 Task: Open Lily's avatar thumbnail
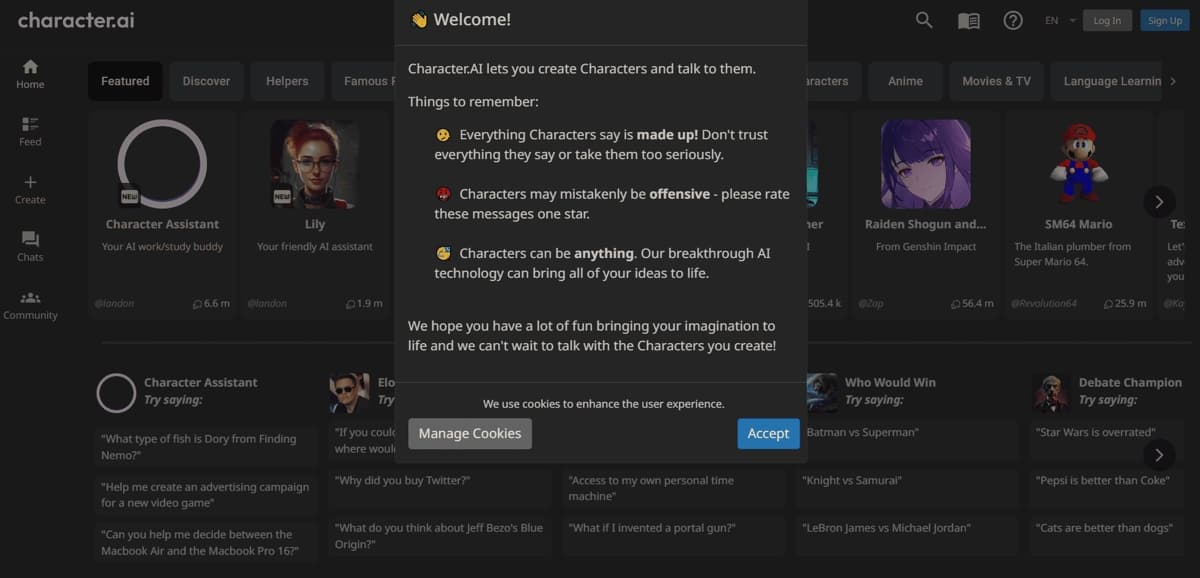pos(315,164)
